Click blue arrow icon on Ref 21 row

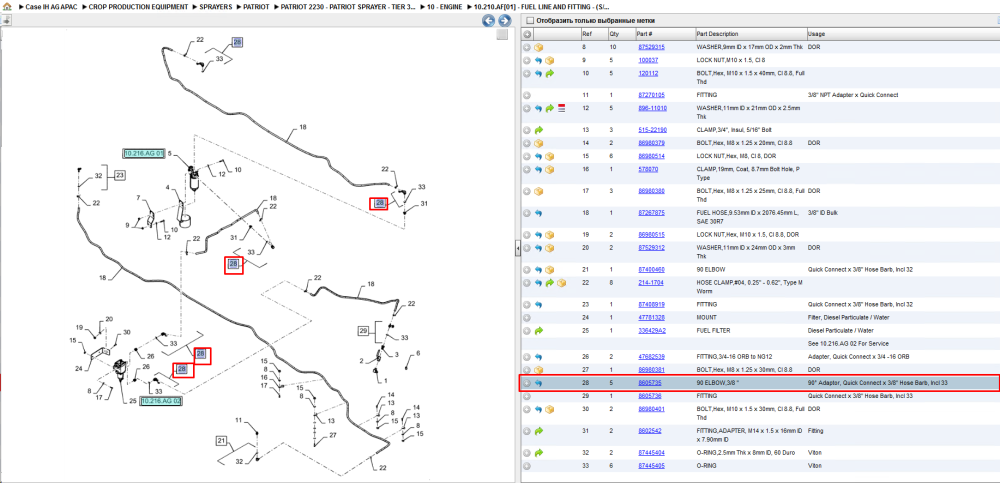(x=538, y=270)
